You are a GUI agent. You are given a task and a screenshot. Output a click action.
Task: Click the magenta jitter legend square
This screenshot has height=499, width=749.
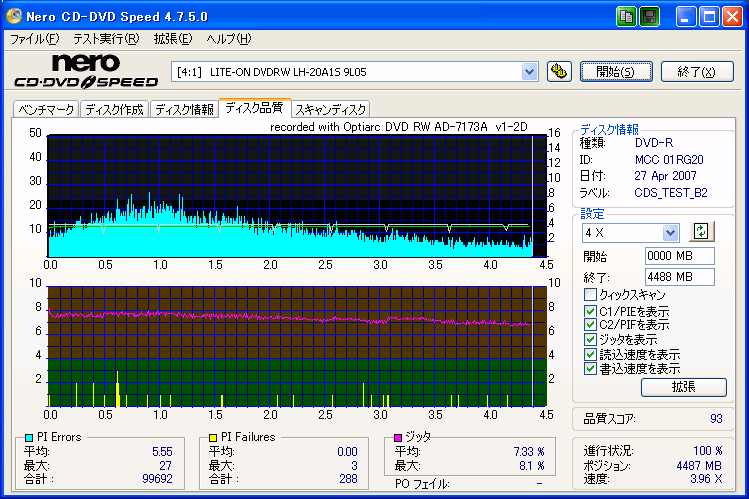397,437
